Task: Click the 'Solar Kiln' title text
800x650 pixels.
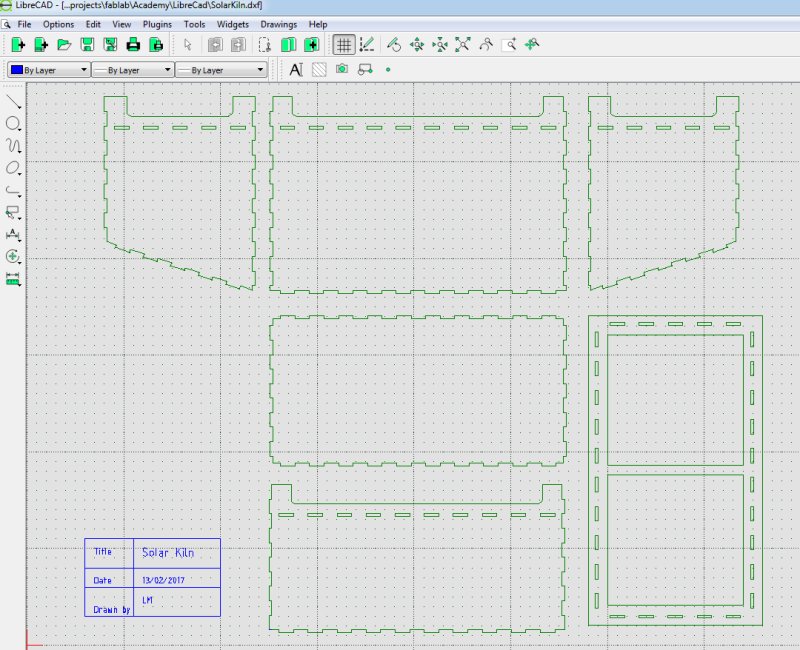Action: click(x=168, y=553)
